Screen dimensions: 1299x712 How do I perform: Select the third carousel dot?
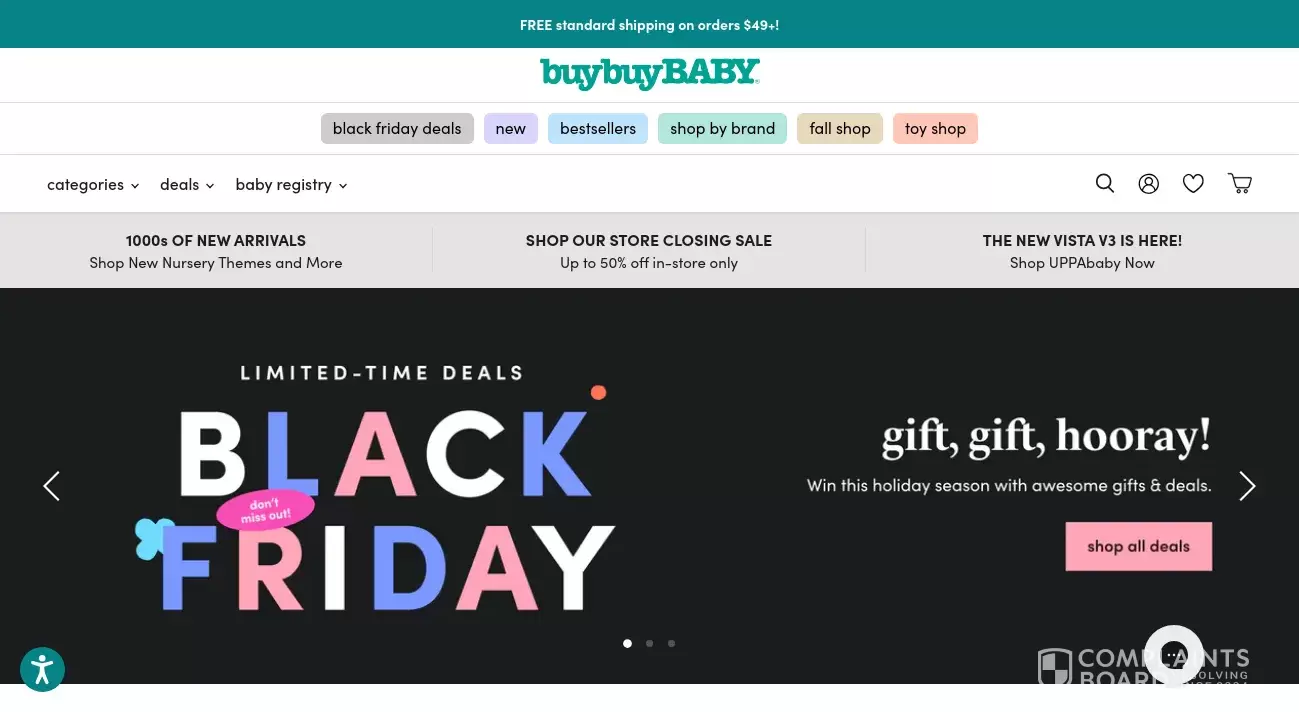[672, 643]
